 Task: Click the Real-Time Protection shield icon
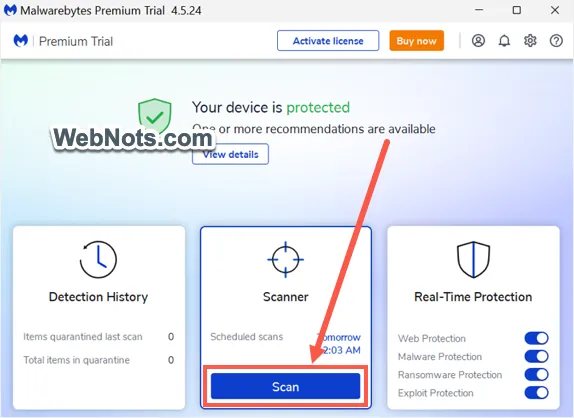coord(473,260)
